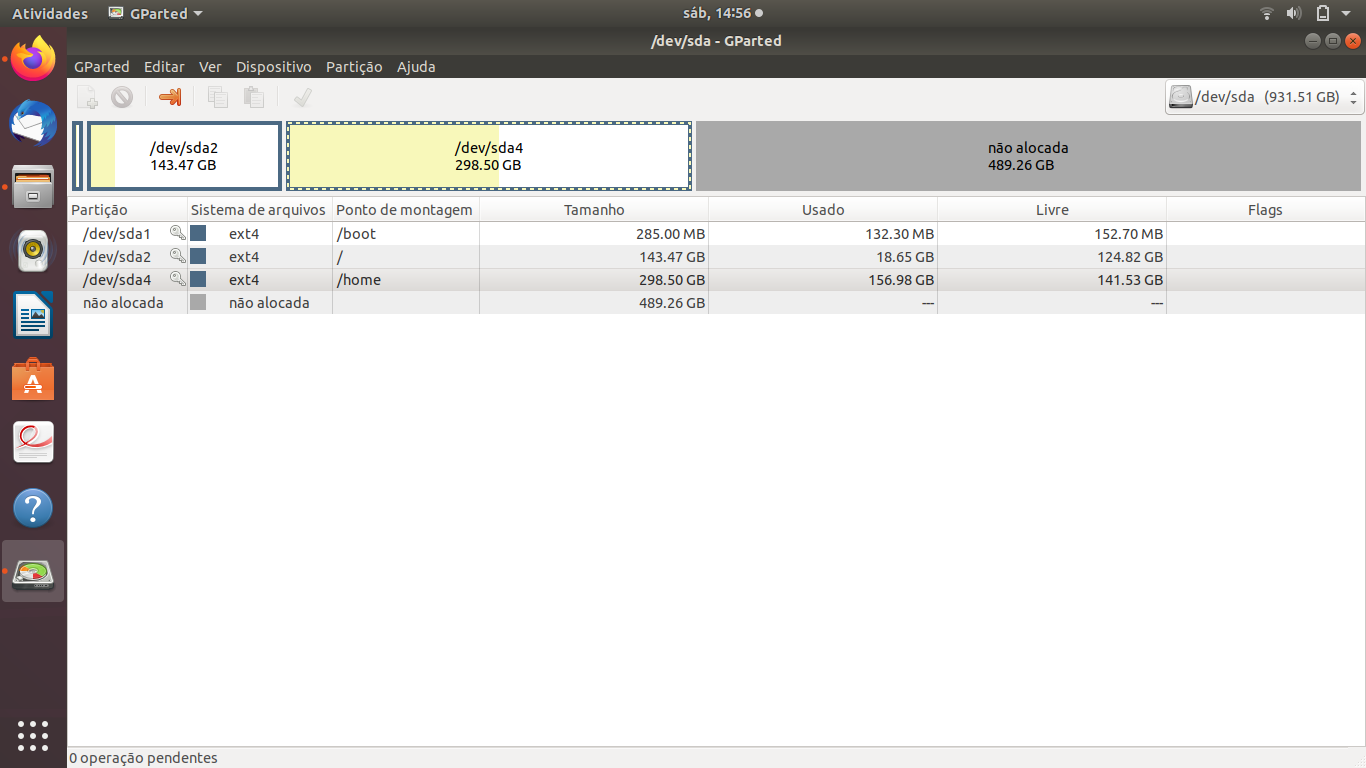Select the /dev/sda1 partition row
Viewport: 1366px width, 768px height.
pyautogui.click(x=716, y=233)
